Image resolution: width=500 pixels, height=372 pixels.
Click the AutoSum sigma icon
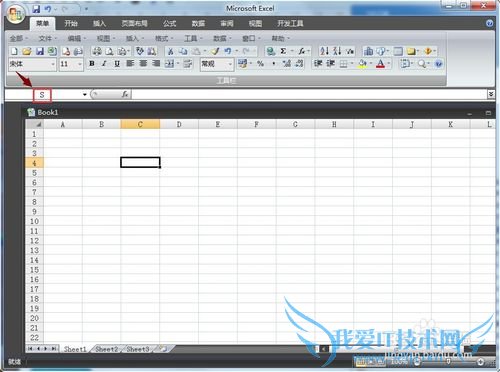coord(283,51)
